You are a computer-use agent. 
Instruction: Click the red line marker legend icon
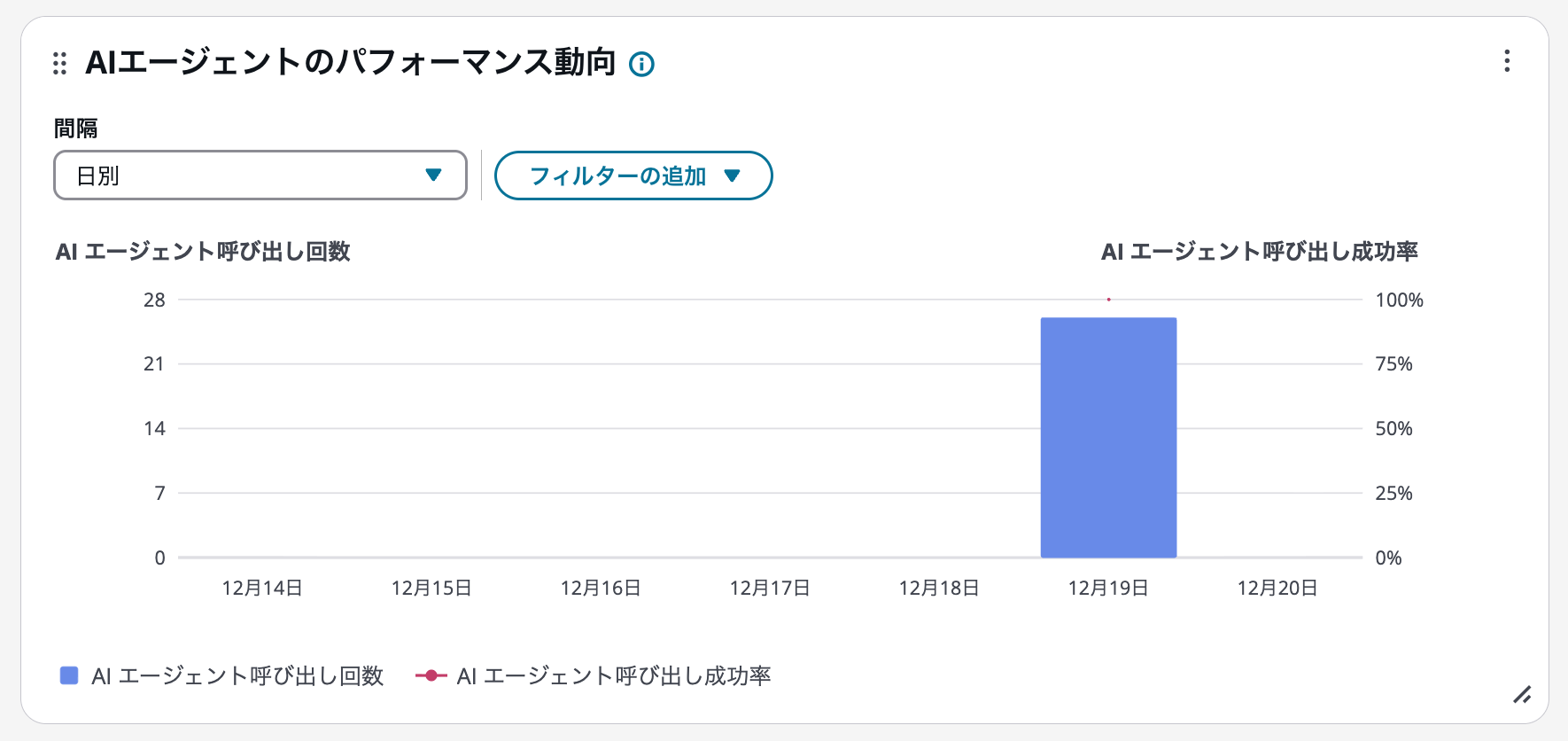(x=431, y=675)
